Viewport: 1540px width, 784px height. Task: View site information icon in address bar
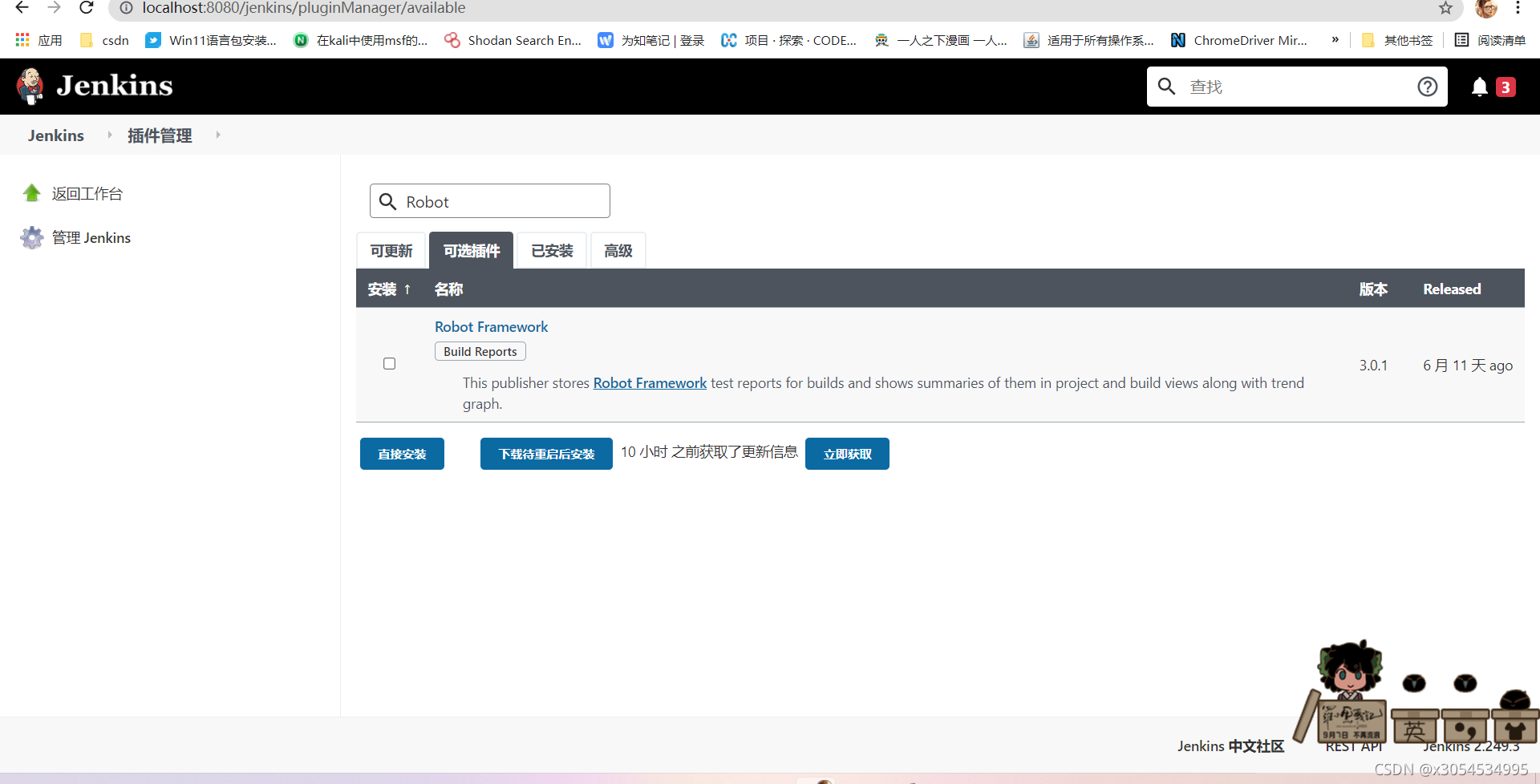(126, 8)
